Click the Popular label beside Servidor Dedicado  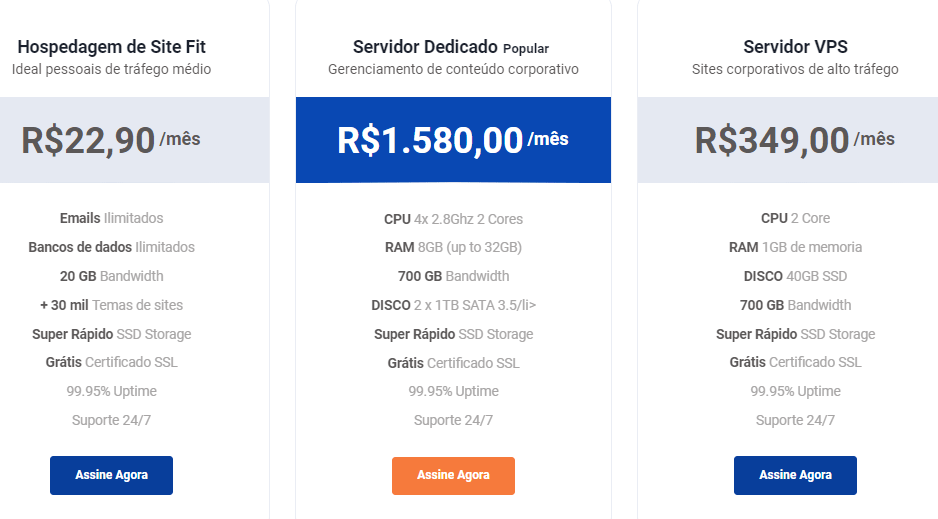pos(526,48)
